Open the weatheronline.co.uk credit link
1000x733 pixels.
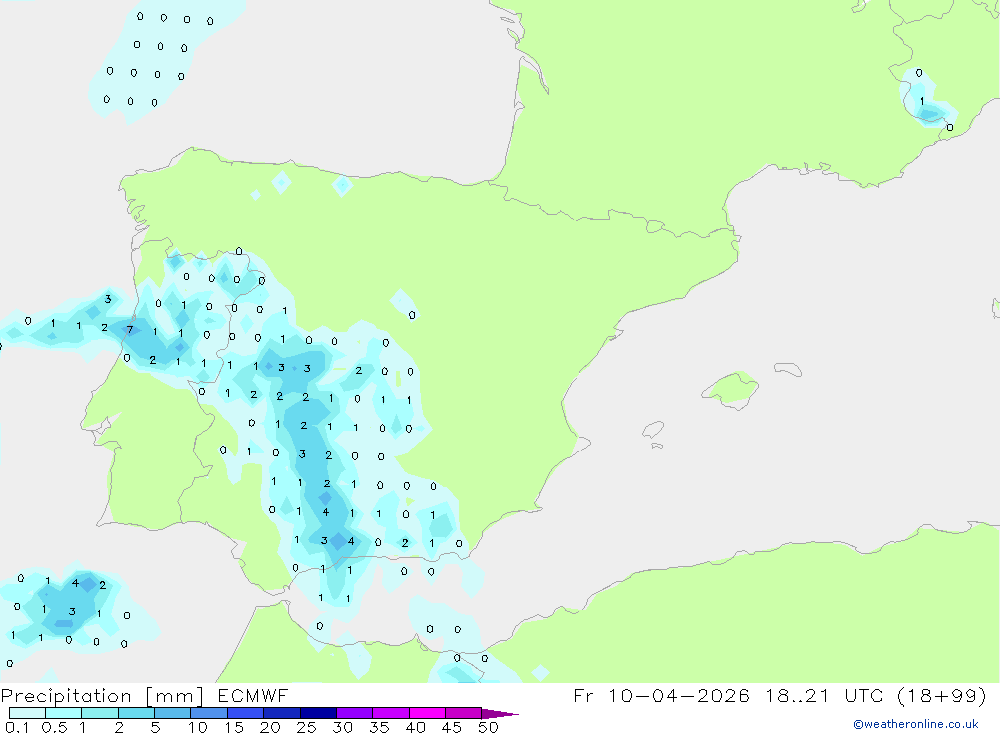916,724
